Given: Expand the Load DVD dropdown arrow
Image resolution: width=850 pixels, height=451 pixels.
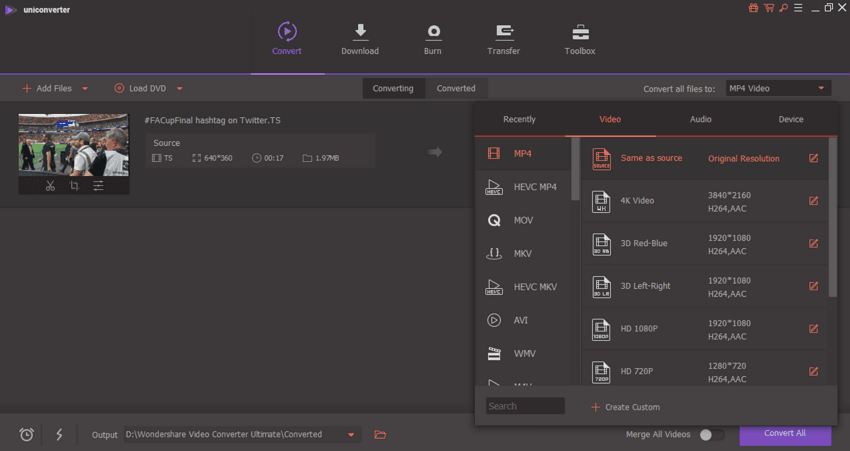Looking at the screenshot, I should point(180,89).
